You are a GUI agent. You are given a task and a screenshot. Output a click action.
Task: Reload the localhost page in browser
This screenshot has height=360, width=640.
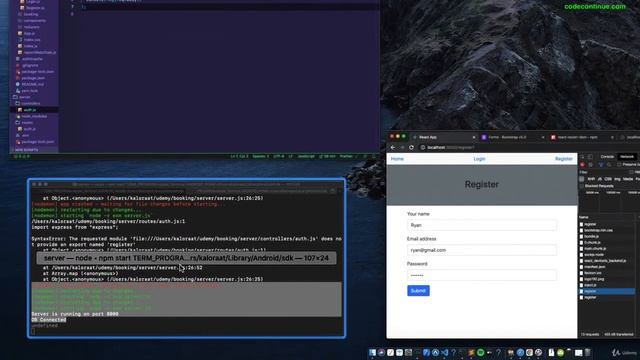[x=411, y=147]
